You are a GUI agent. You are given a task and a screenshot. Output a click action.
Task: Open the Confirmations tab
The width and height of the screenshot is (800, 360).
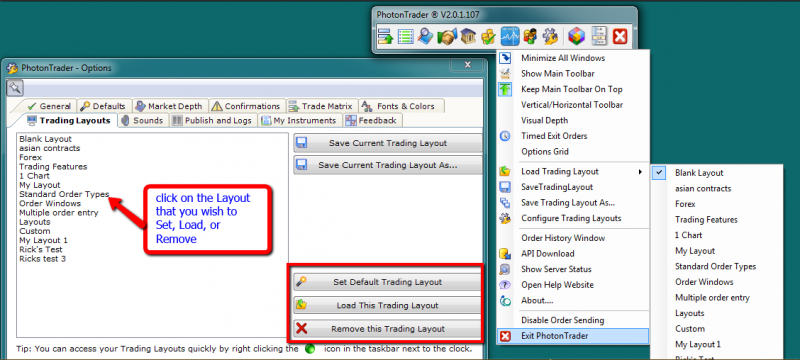click(246, 106)
